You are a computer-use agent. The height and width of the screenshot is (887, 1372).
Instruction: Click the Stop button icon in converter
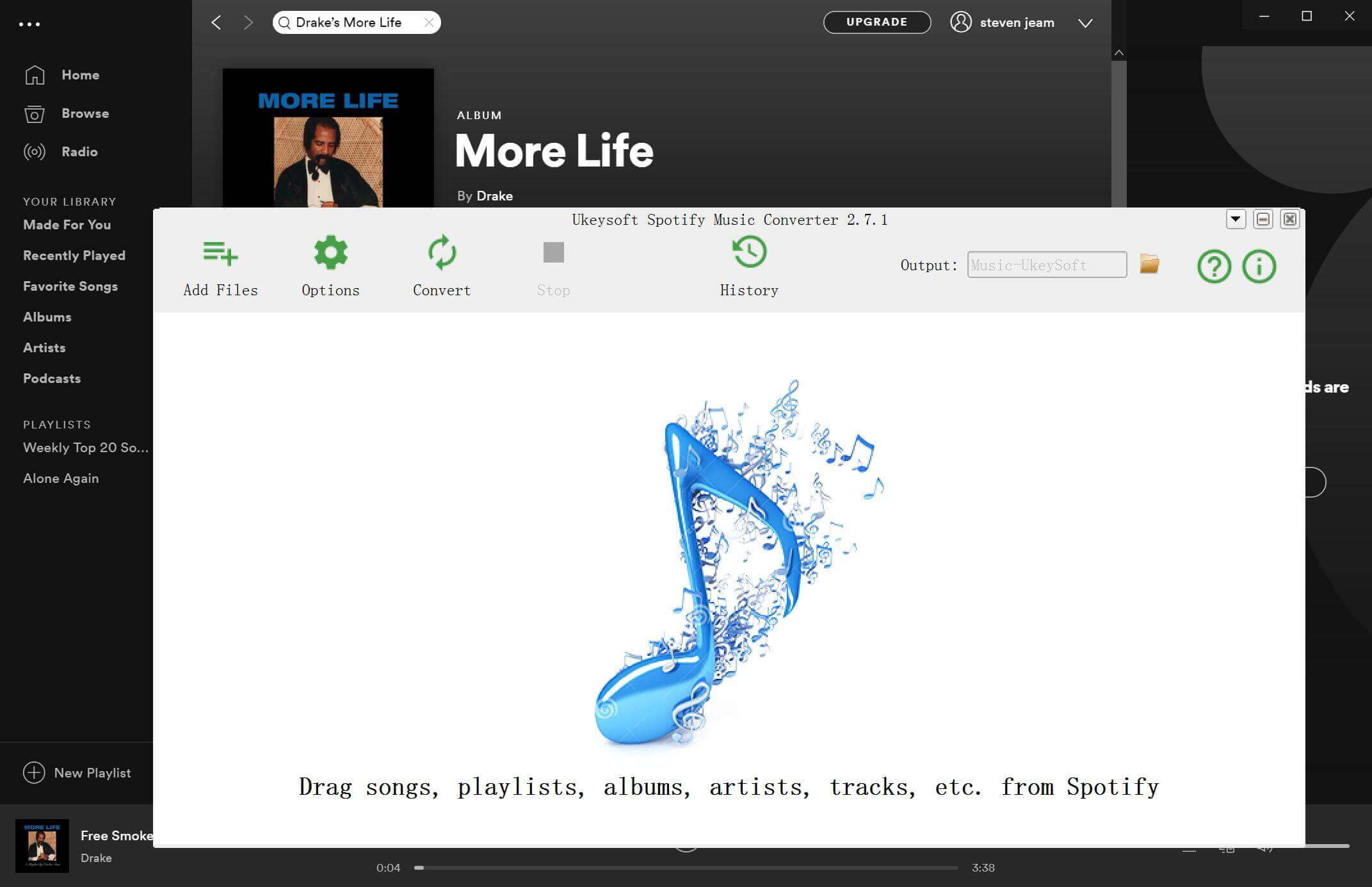pyautogui.click(x=553, y=252)
